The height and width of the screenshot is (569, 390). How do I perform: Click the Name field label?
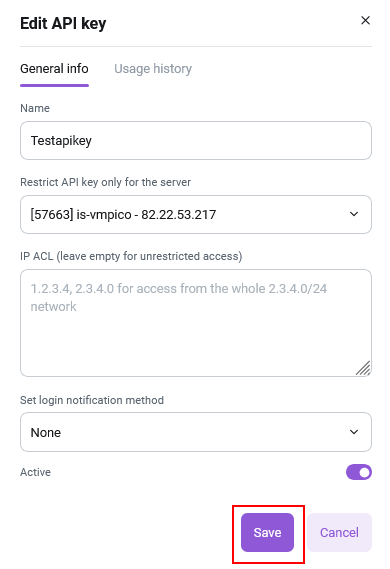(x=35, y=108)
